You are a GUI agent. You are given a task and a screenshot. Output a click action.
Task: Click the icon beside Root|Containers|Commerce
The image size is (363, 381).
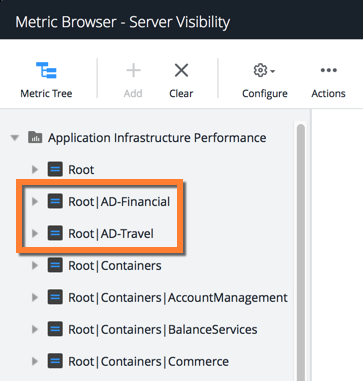click(55, 361)
